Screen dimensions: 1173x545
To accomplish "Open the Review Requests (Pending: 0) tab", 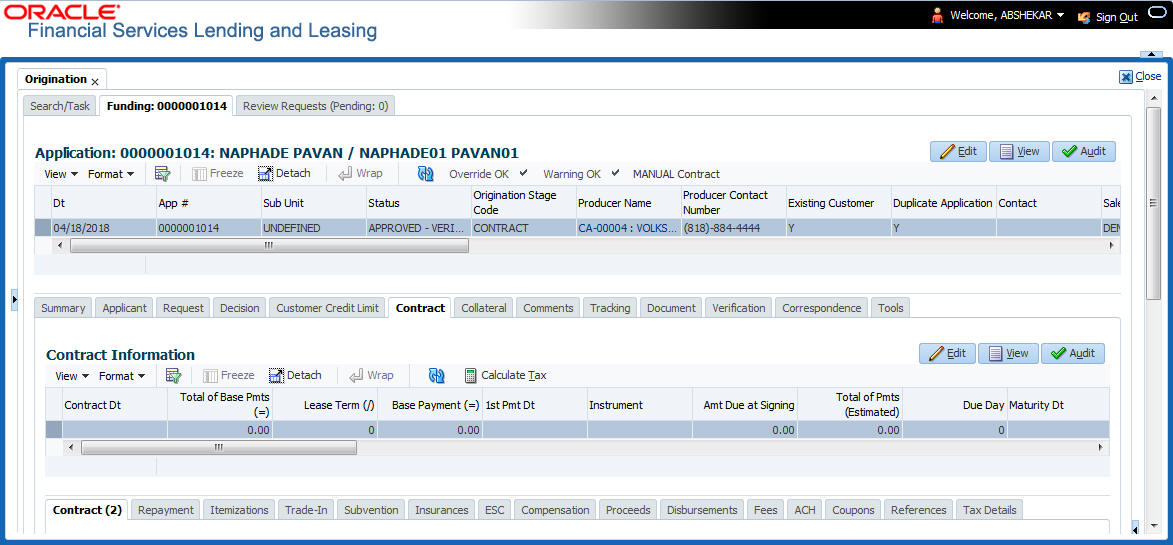I will (x=315, y=106).
